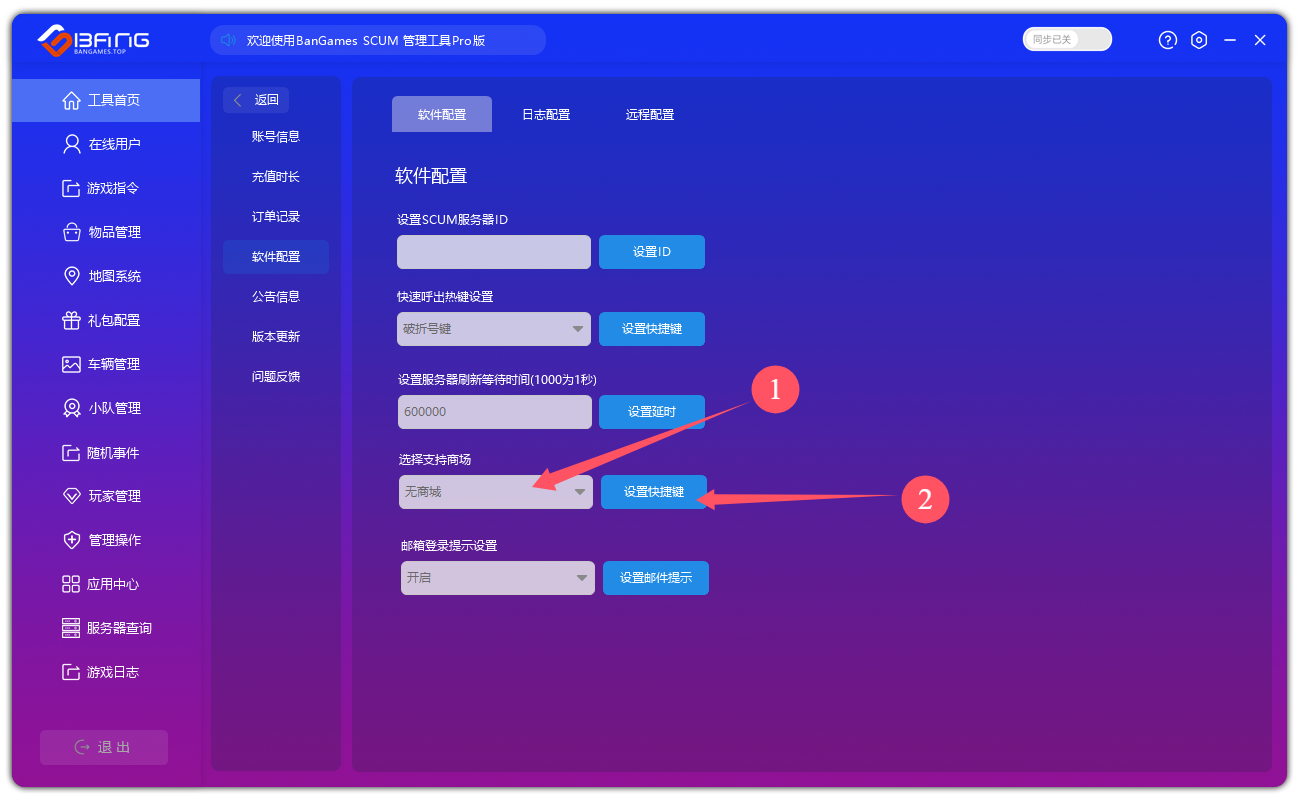Click the badge icon beside 小队管理
1300x800 pixels.
click(x=71, y=408)
